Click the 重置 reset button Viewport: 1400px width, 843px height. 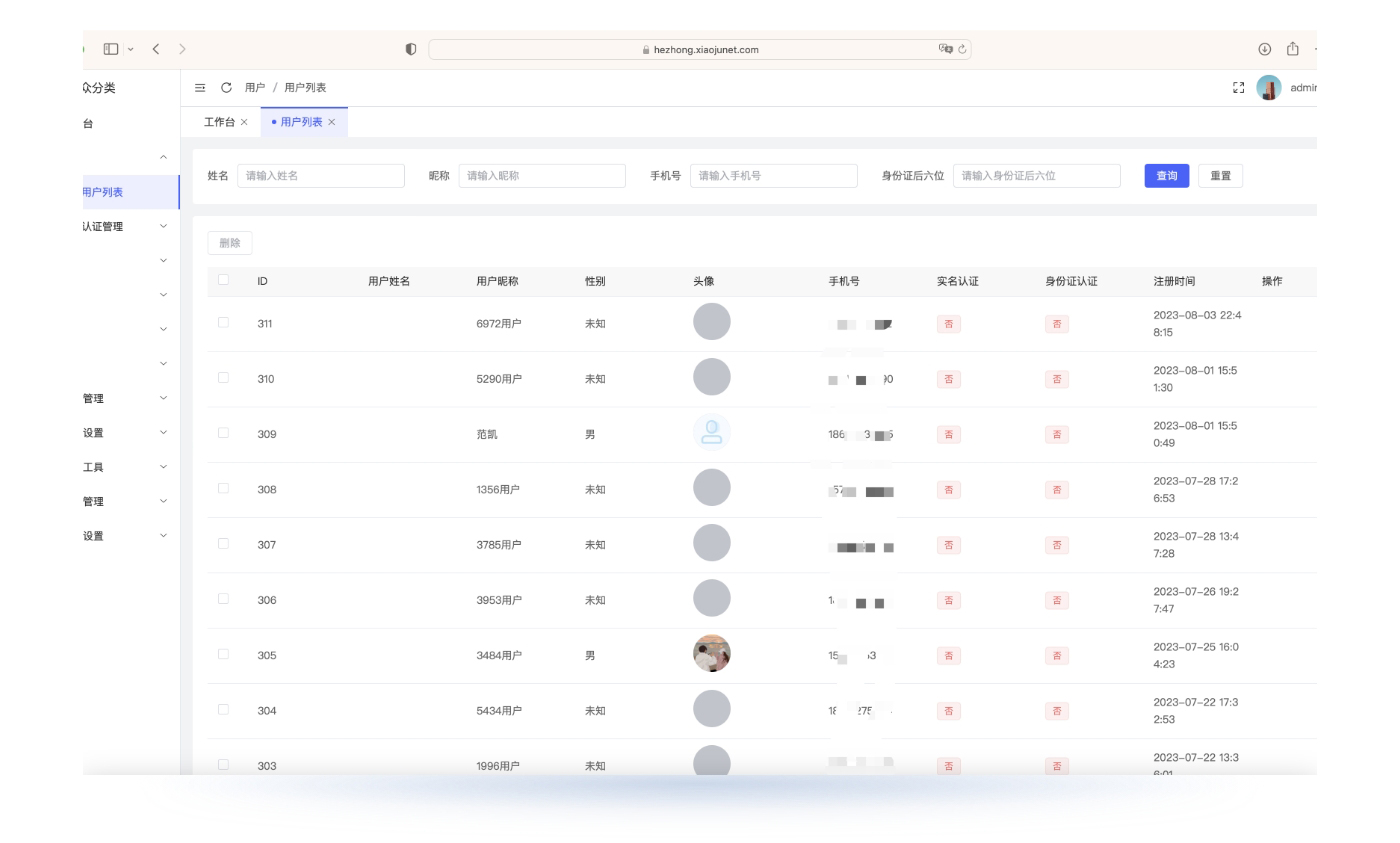coord(1220,176)
